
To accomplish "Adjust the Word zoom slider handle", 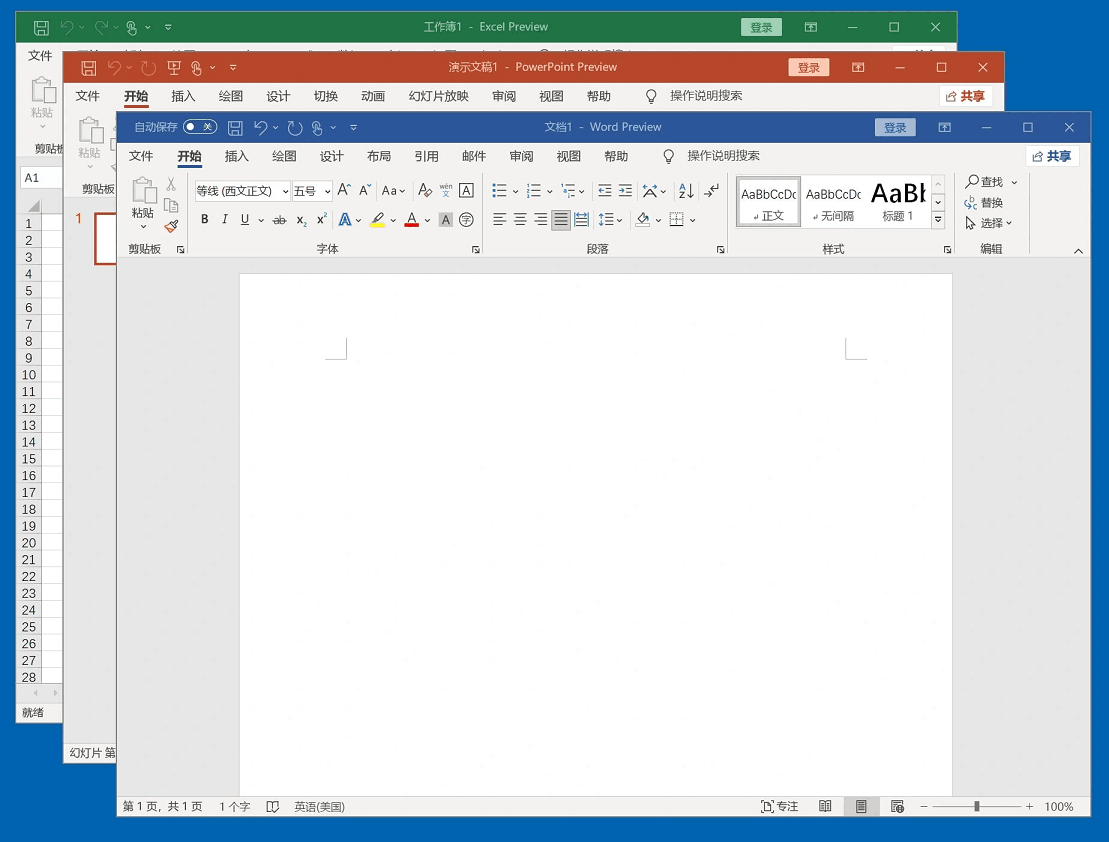I will (977, 806).
